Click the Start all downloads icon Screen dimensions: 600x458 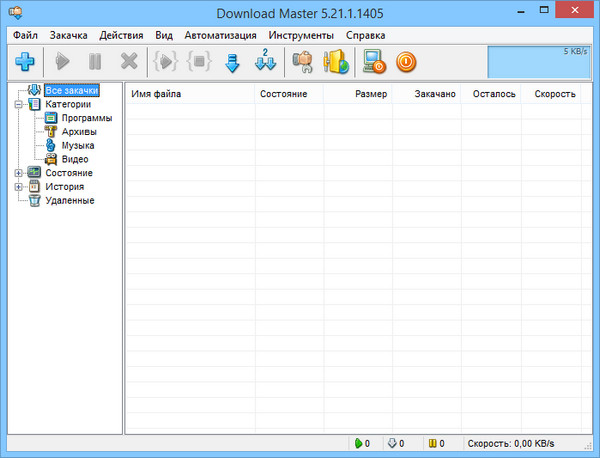(x=164, y=62)
